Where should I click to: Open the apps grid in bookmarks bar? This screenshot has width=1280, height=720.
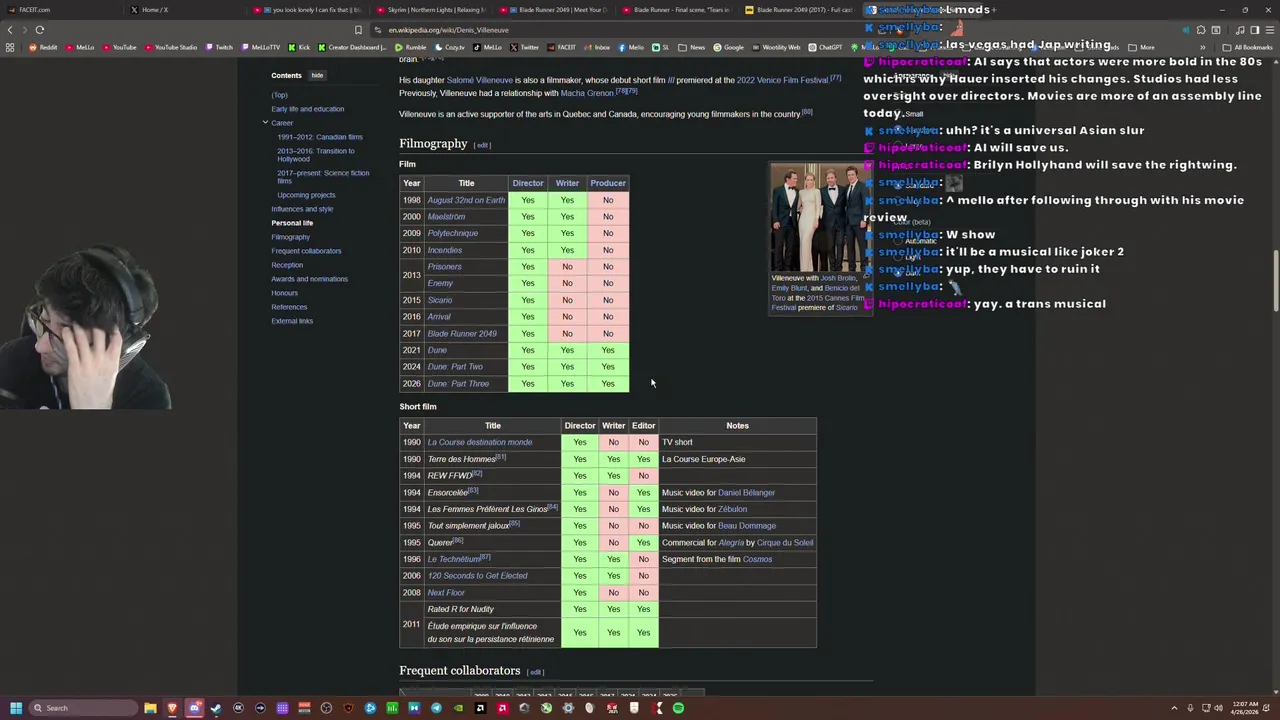[10, 47]
